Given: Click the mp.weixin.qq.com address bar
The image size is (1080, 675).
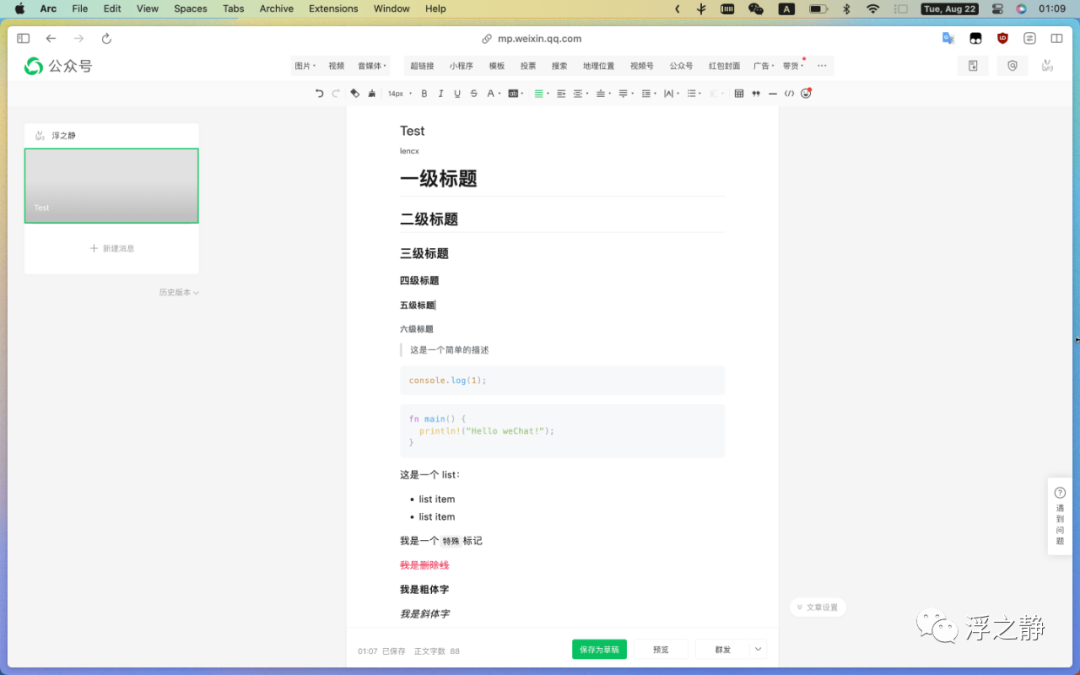Looking at the screenshot, I should pyautogui.click(x=532, y=39).
